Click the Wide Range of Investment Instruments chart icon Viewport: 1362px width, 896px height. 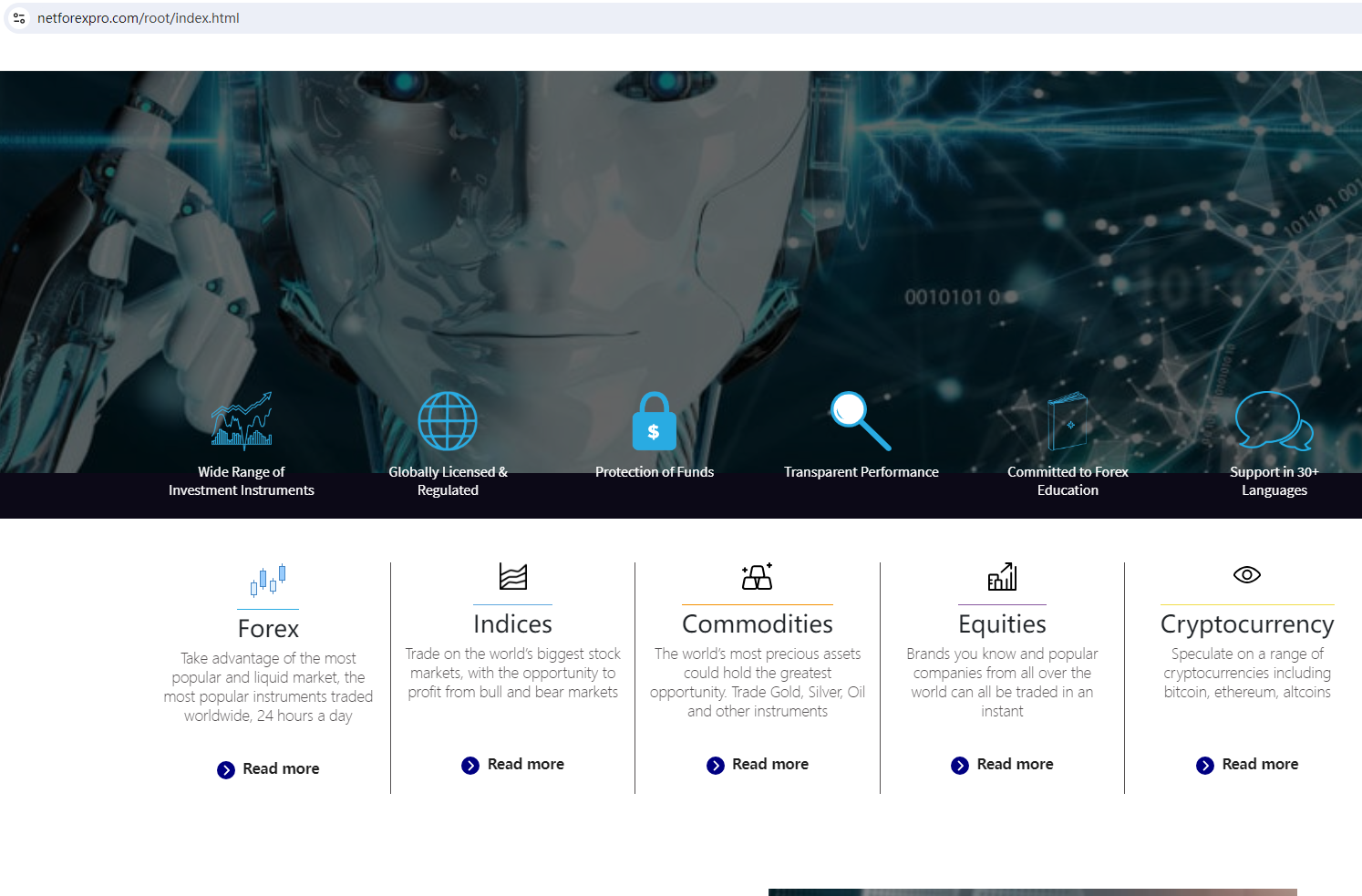coord(242,421)
